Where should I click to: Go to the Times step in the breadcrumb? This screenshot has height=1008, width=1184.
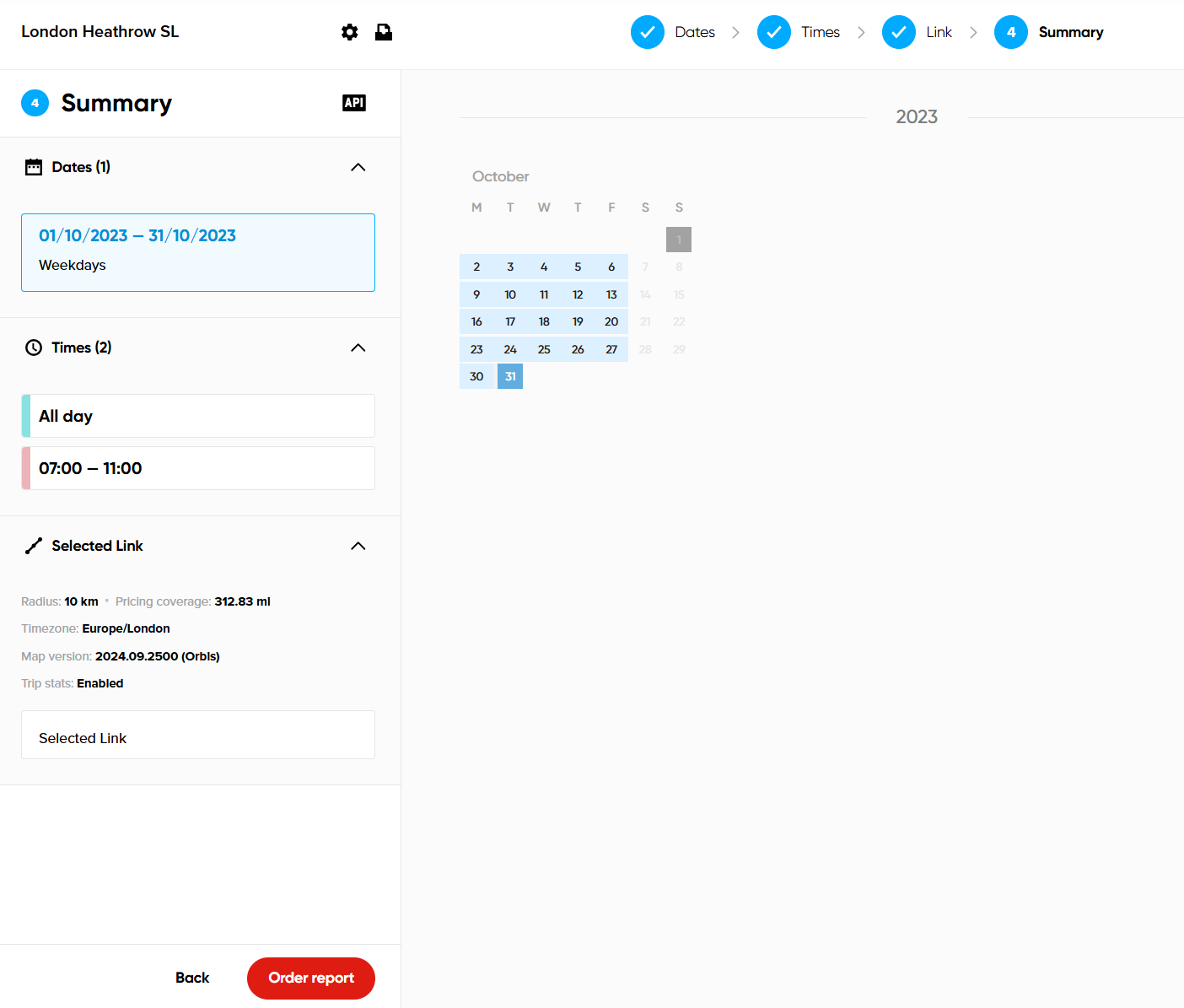click(x=819, y=32)
